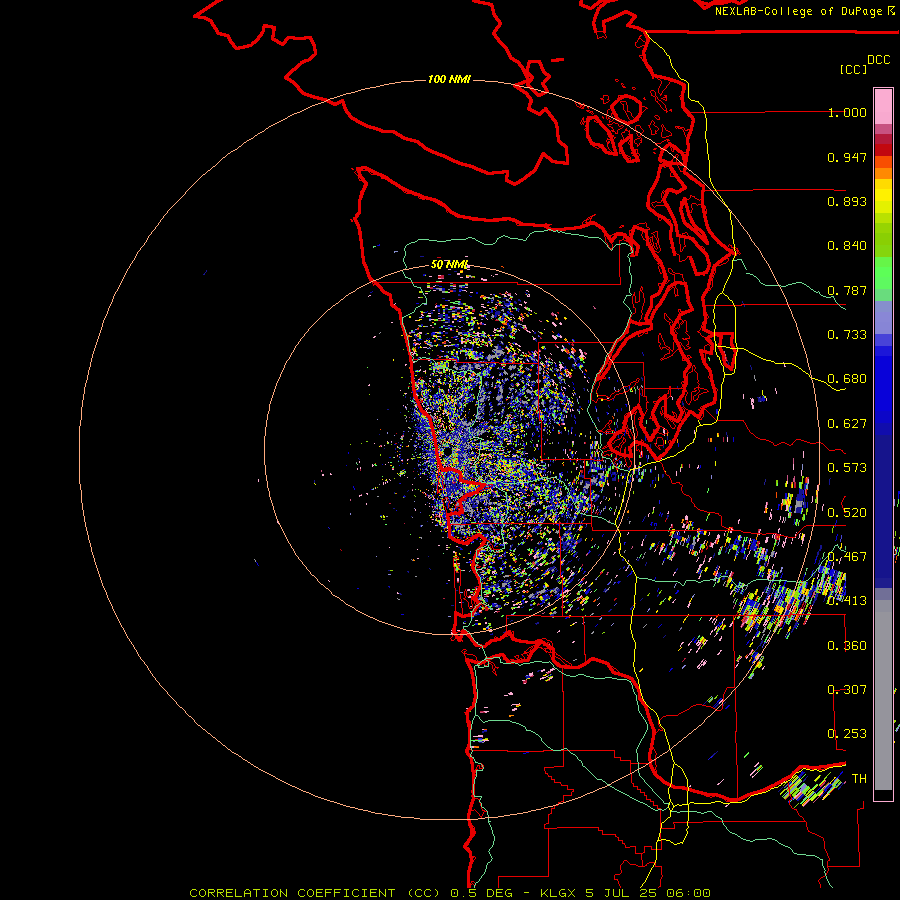Click the 0.787 value on the color scale
The width and height of the screenshot is (900, 900).
pos(847,290)
